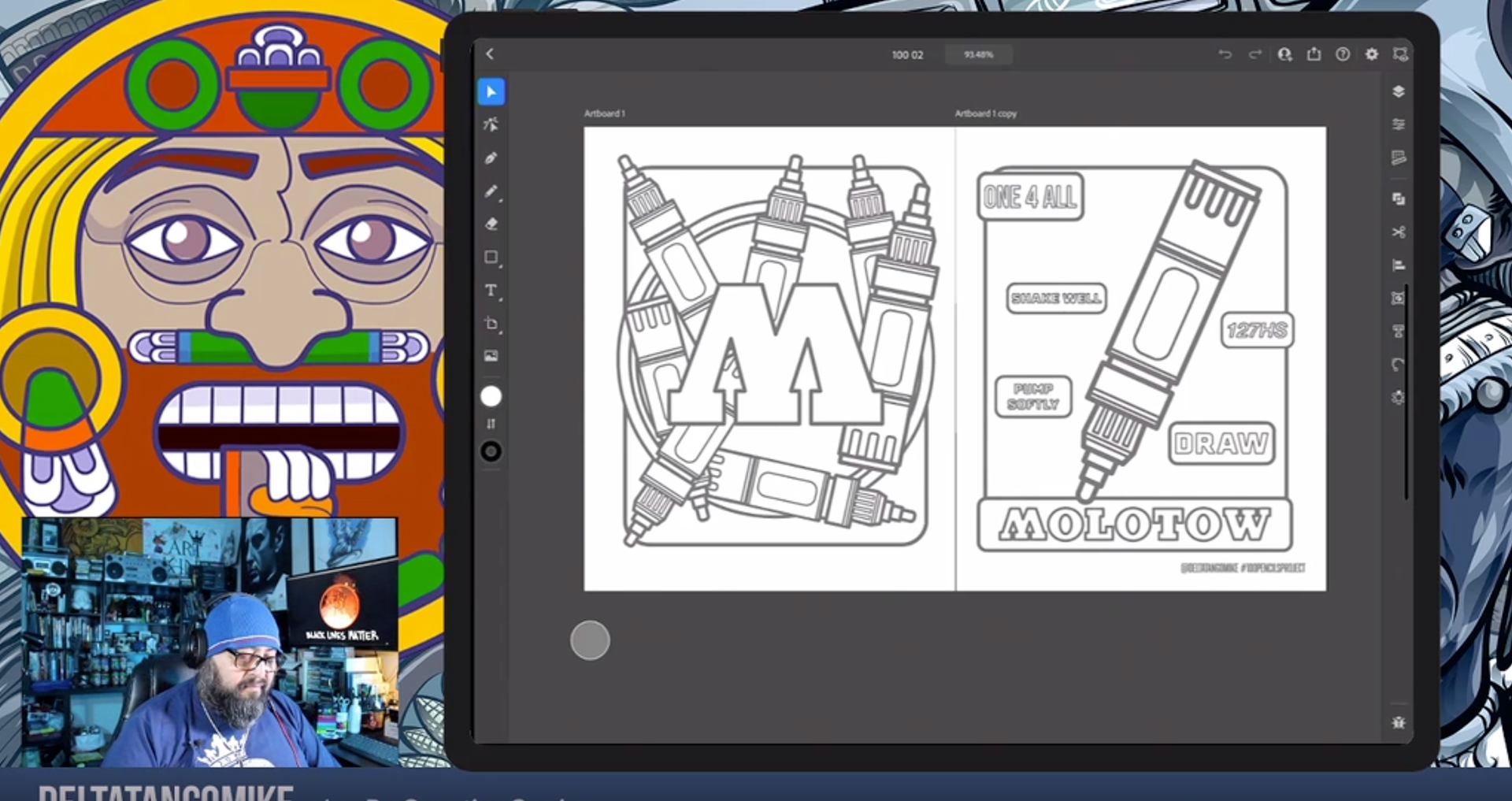Open the canvas View options icon
Screen dimensions: 1512x801
[x=1399, y=54]
